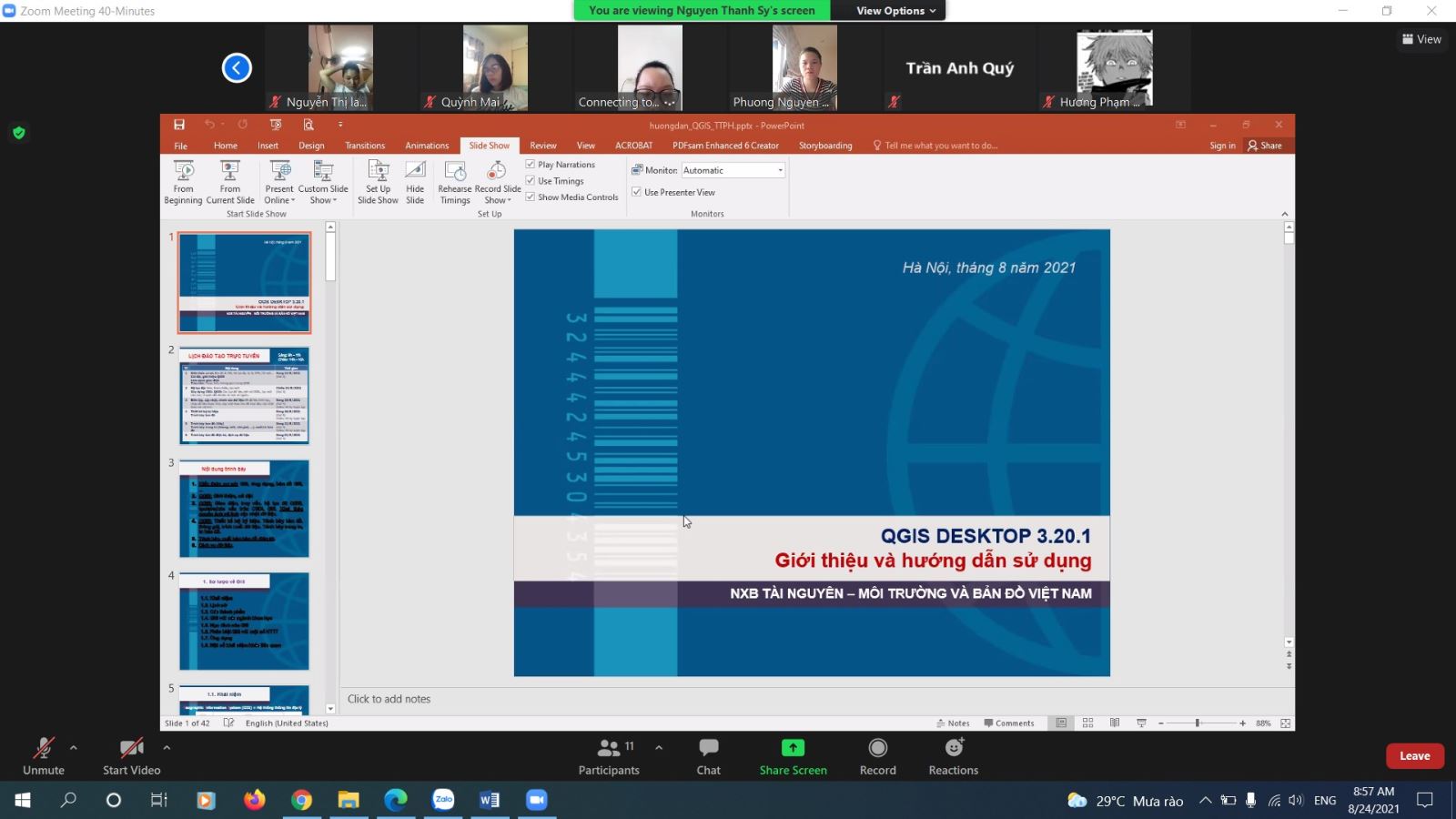
Task: Launch Rehearse Timings
Action: [455, 182]
